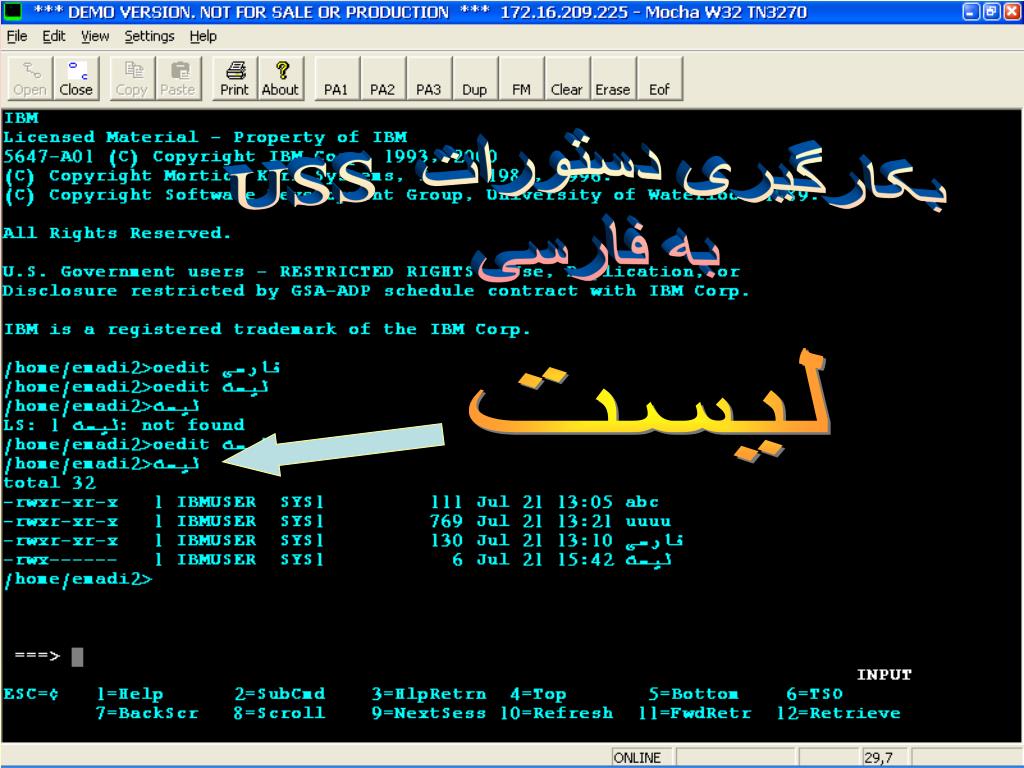
Task: Click the Copy toolbar icon
Action: click(x=132, y=78)
